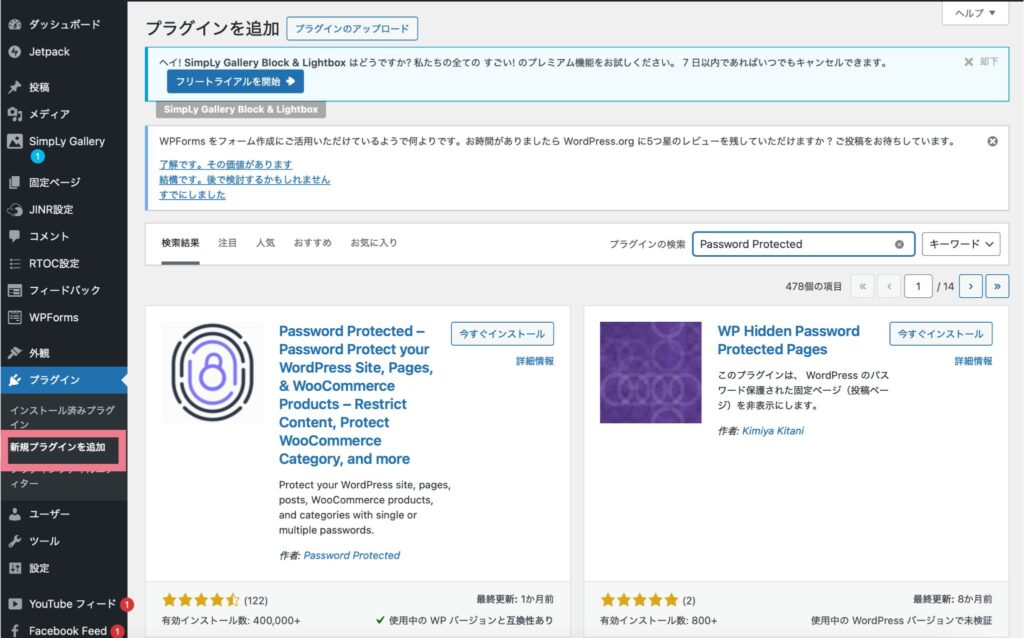
Task: Click in the plugin search input field
Action: click(x=790, y=244)
